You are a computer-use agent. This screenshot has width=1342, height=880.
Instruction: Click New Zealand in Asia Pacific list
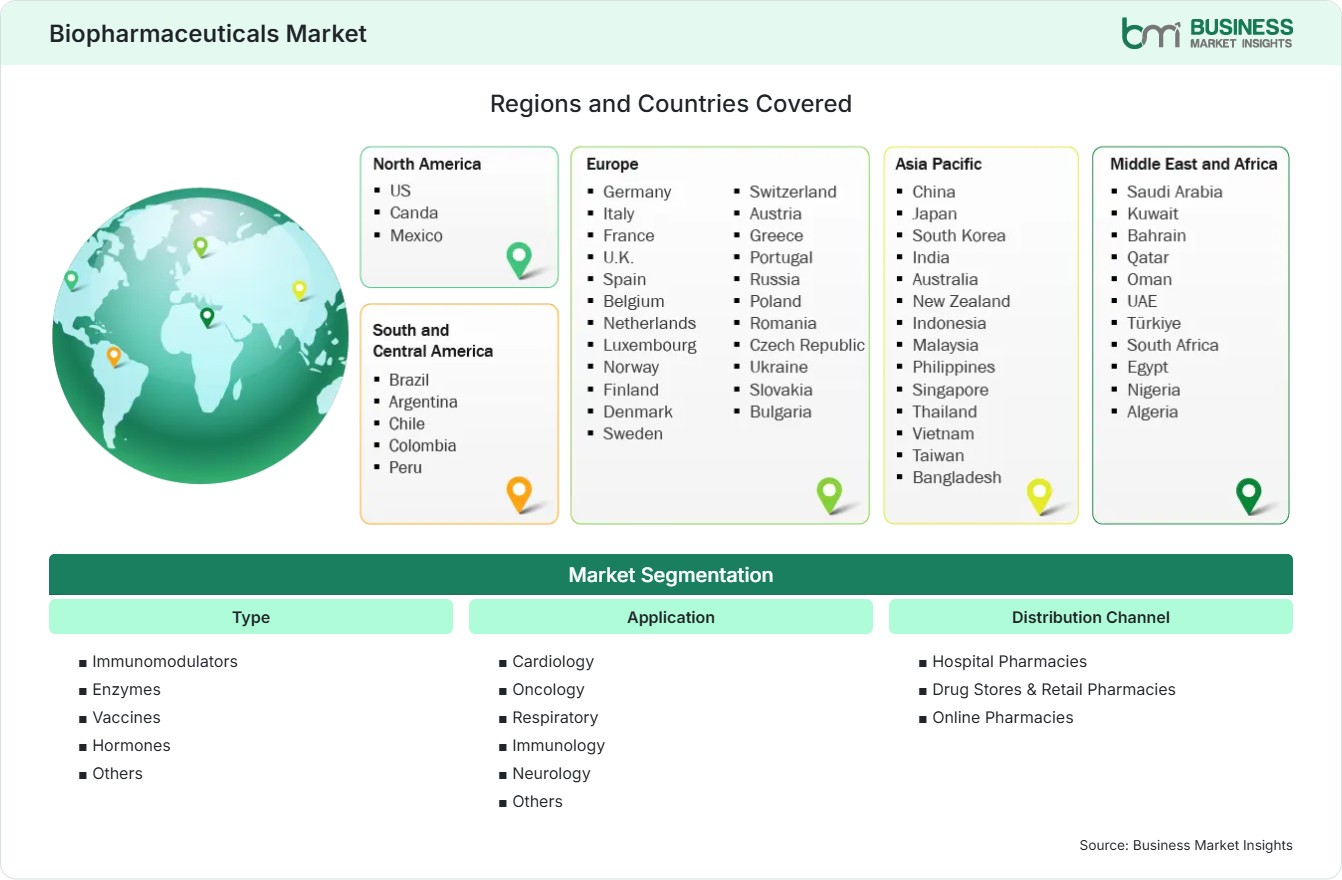[961, 302]
